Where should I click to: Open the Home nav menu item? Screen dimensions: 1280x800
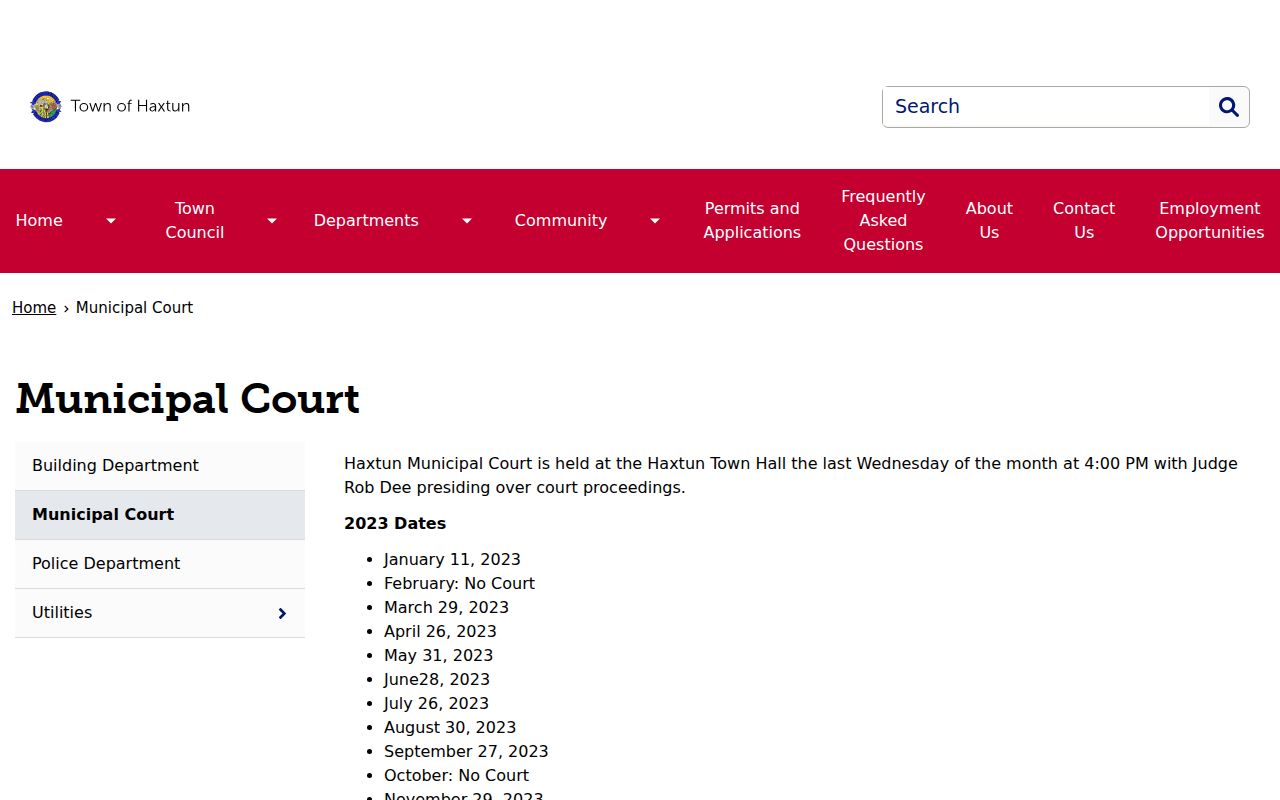tap(39, 221)
